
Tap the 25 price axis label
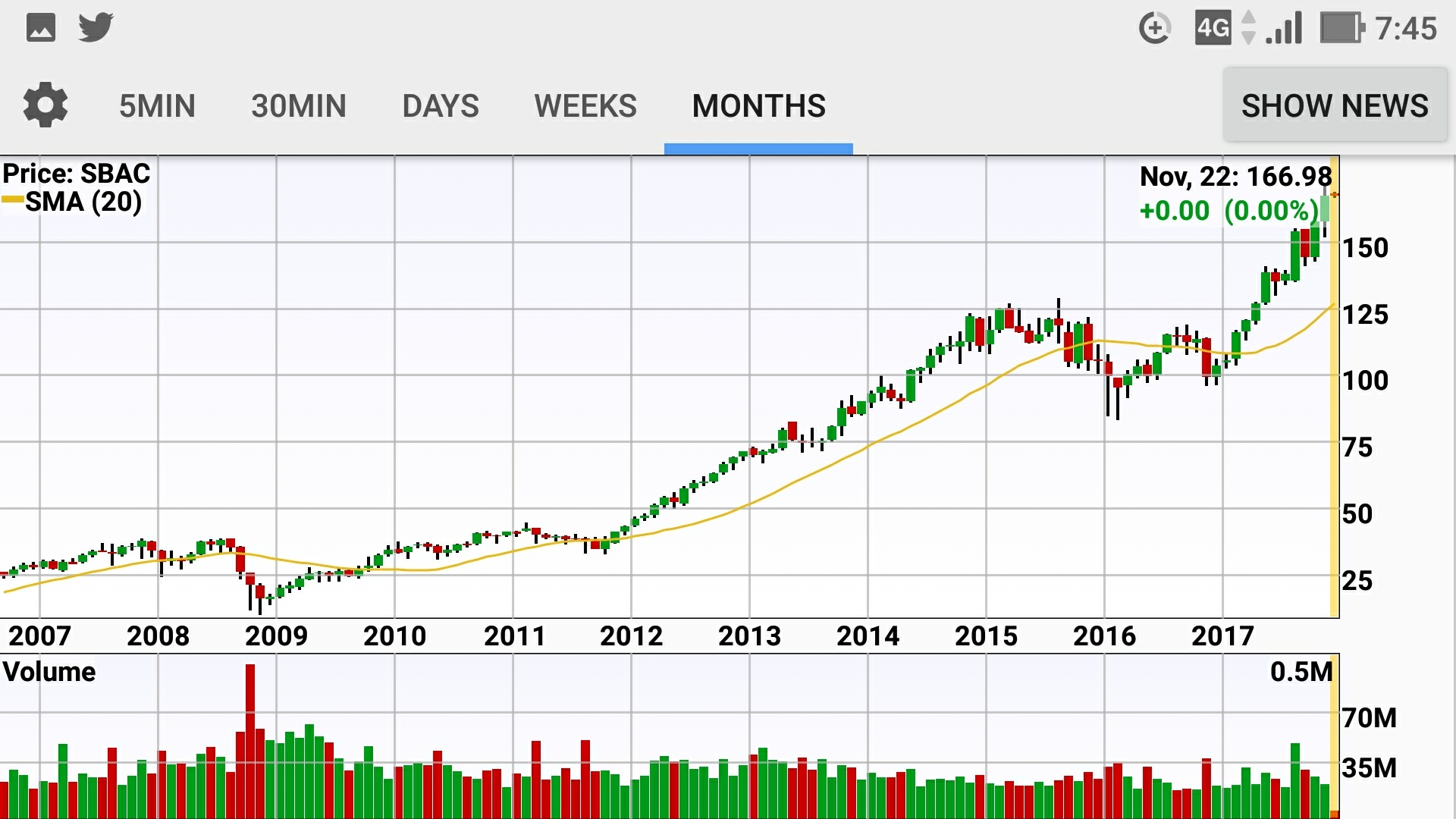1357,581
